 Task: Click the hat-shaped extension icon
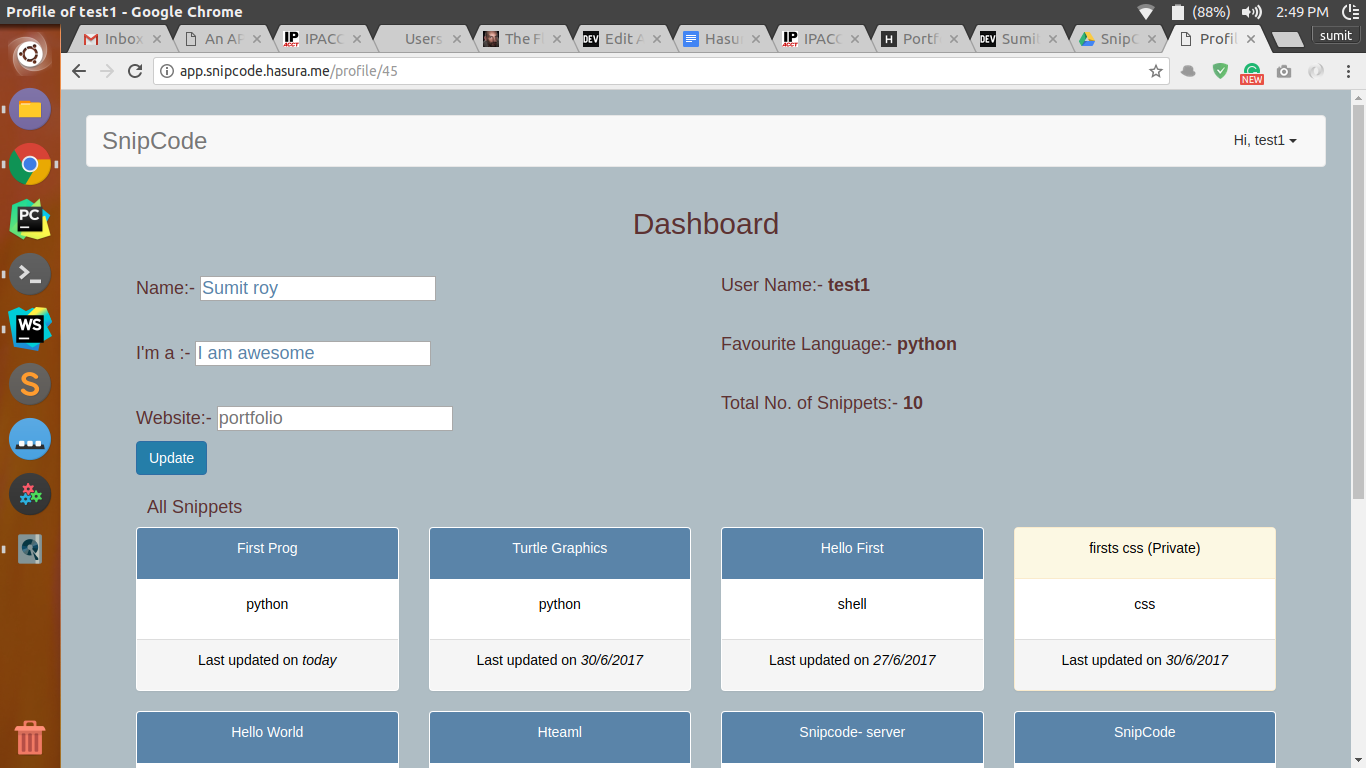1188,71
